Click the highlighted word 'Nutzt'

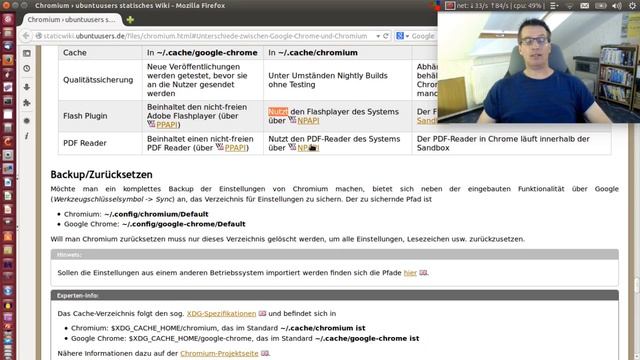click(x=278, y=111)
